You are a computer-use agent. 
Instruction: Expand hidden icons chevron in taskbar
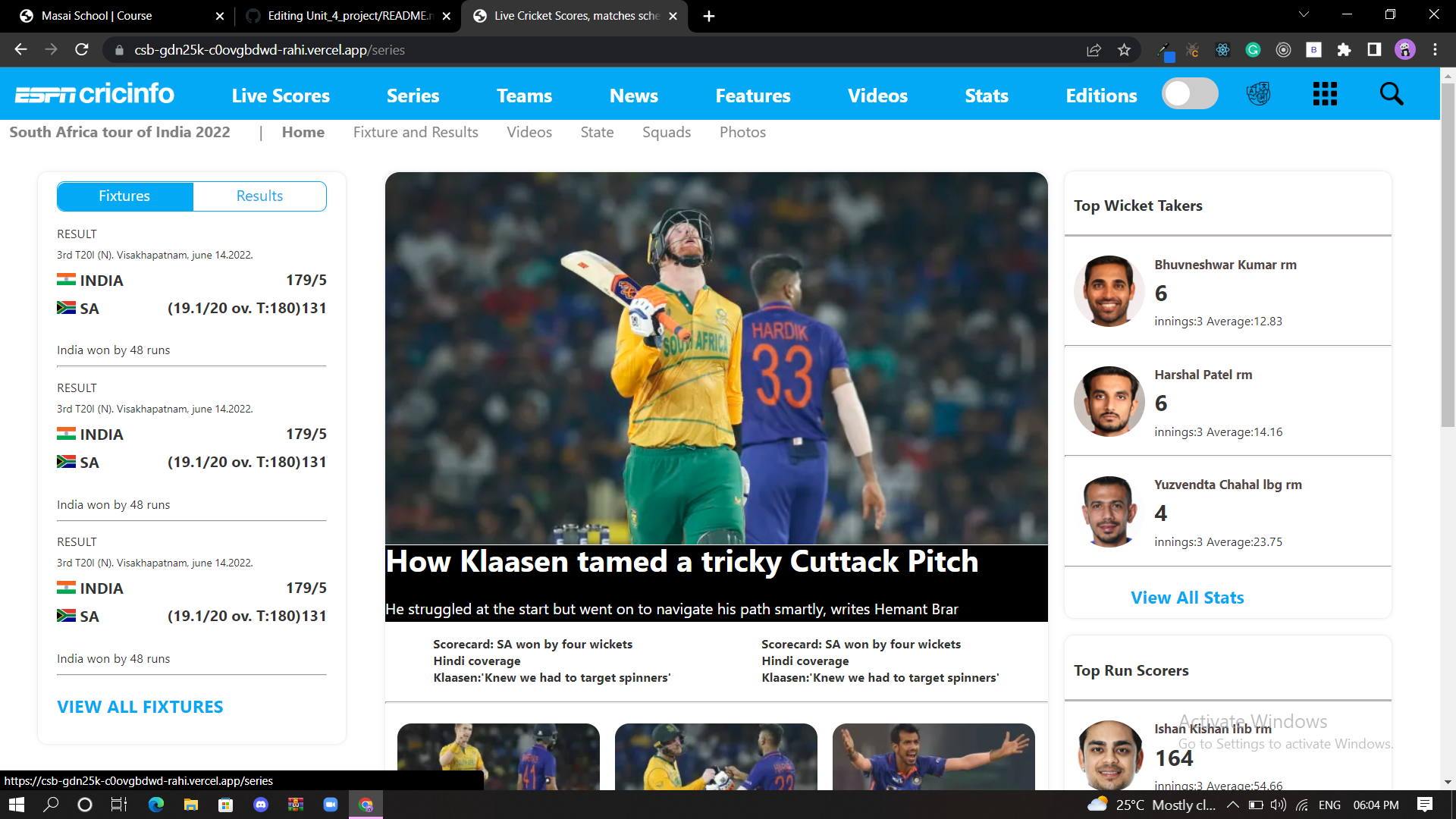(x=1233, y=805)
